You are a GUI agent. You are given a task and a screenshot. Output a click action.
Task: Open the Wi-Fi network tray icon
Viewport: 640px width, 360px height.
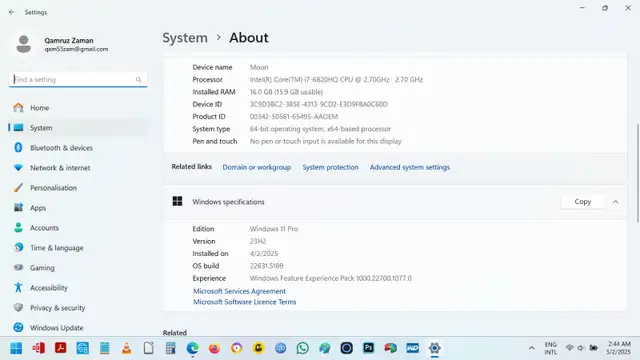click(x=569, y=348)
